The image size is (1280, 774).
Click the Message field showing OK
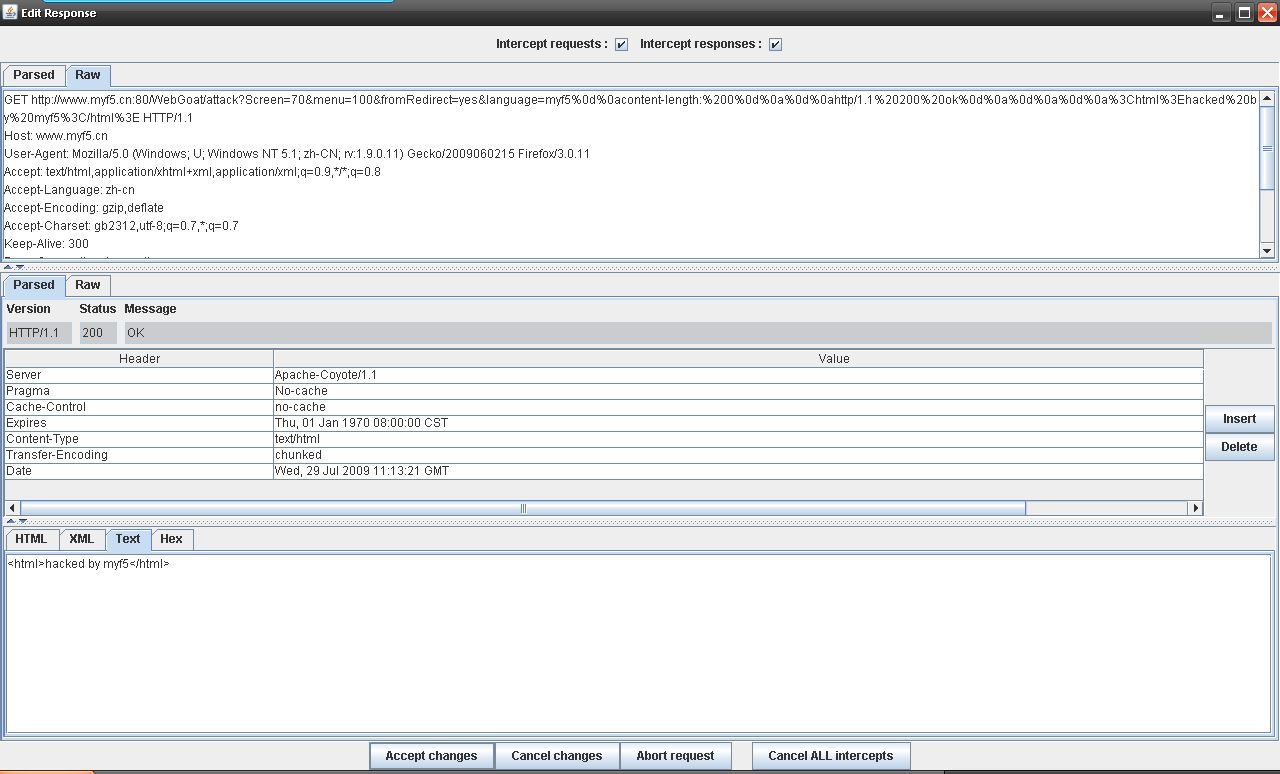click(x=698, y=333)
